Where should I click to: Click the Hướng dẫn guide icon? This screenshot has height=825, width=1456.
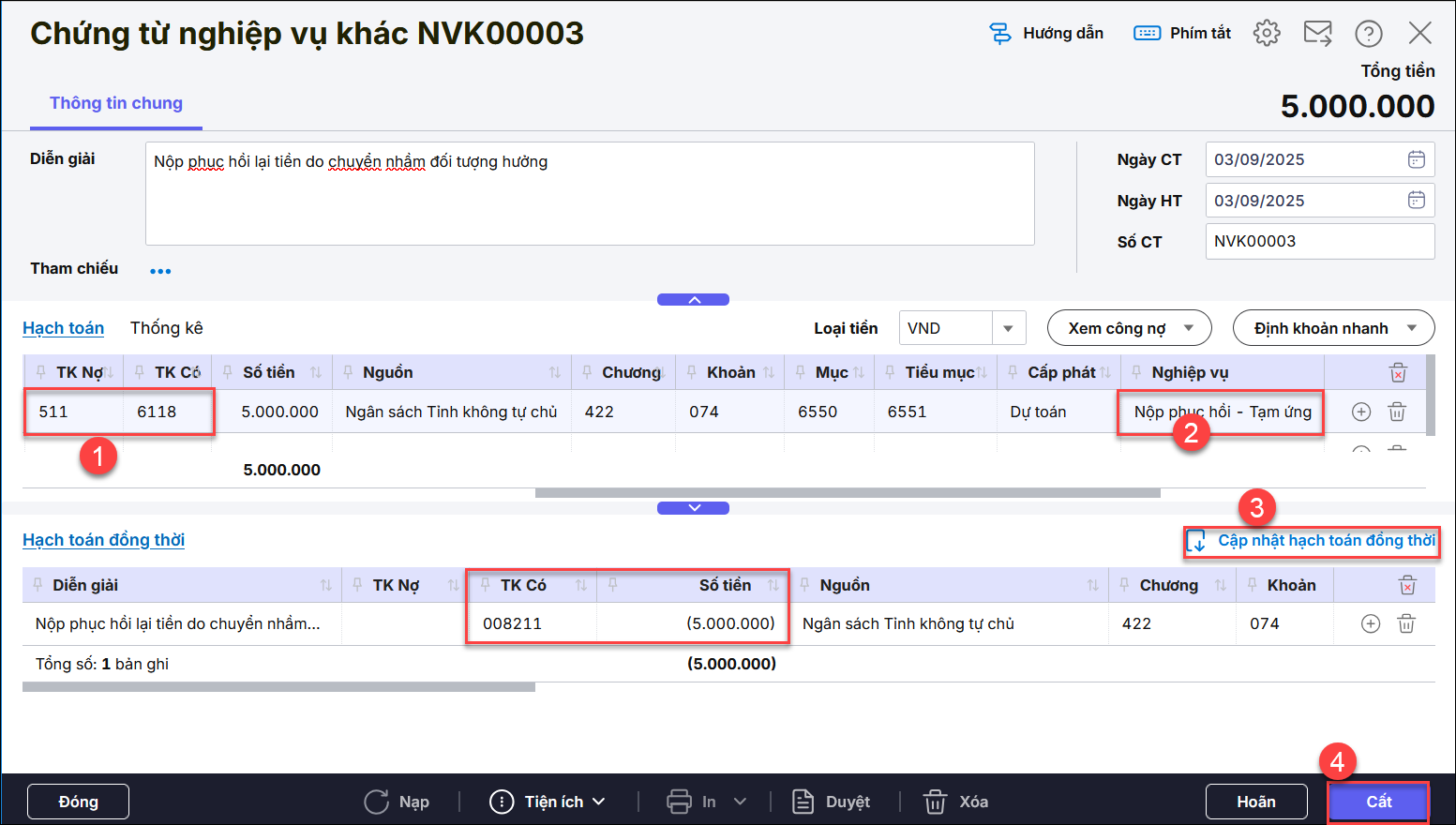point(1000,34)
